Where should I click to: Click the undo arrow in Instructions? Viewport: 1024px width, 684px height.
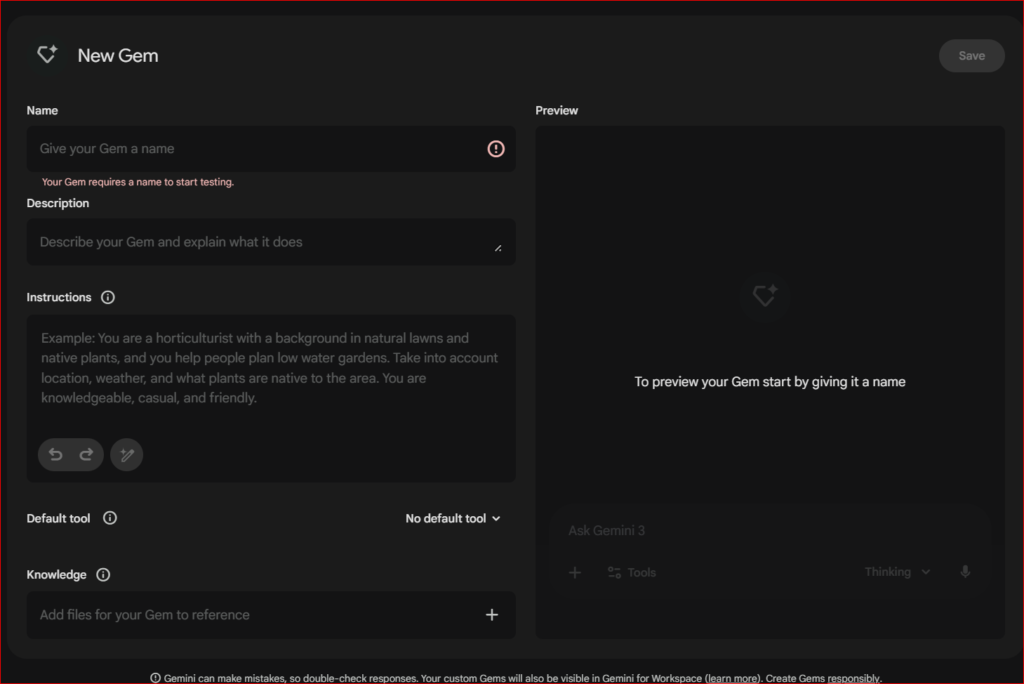[x=56, y=455]
